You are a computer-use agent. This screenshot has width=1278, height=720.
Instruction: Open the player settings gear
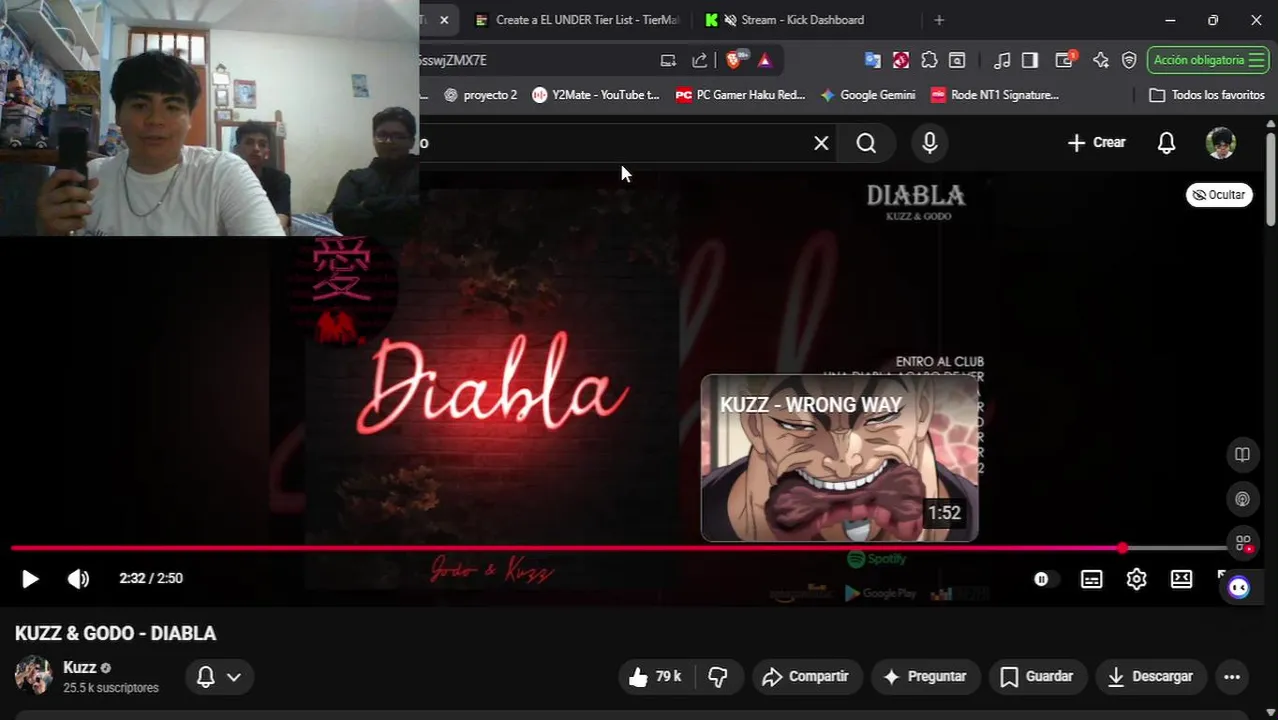[1137, 579]
